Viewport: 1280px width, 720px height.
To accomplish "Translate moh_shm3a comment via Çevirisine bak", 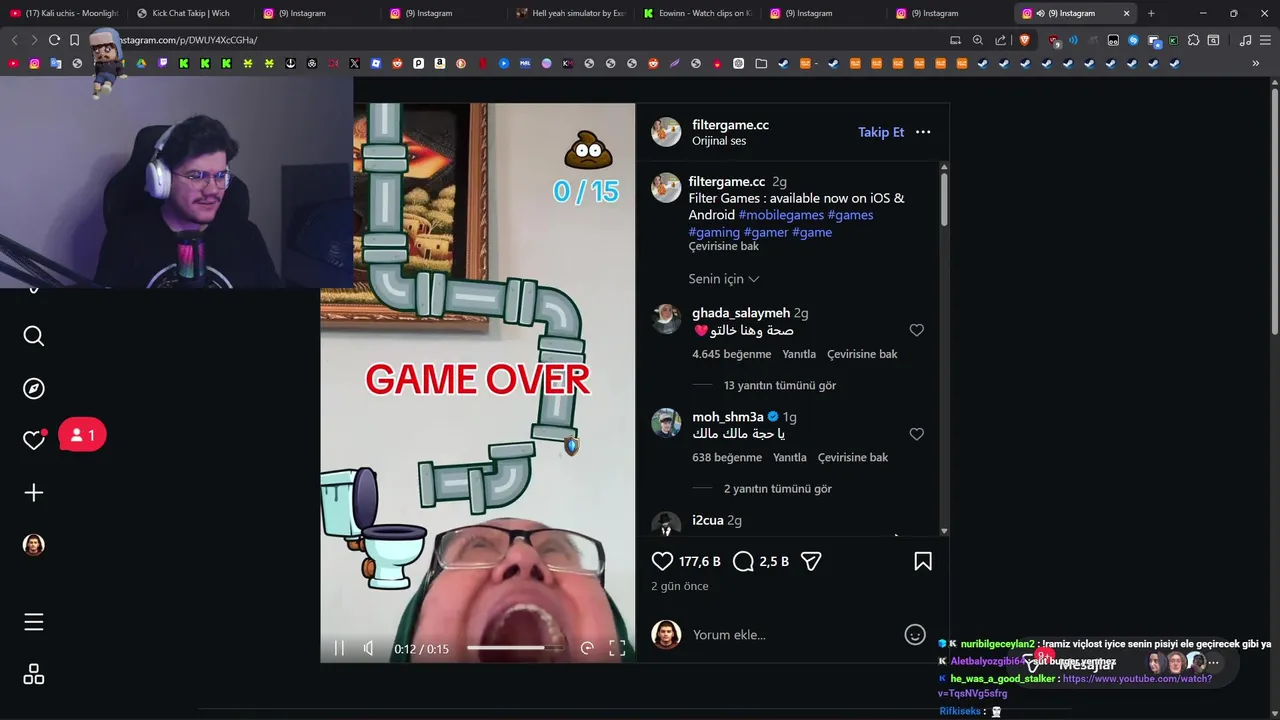I will click(853, 458).
